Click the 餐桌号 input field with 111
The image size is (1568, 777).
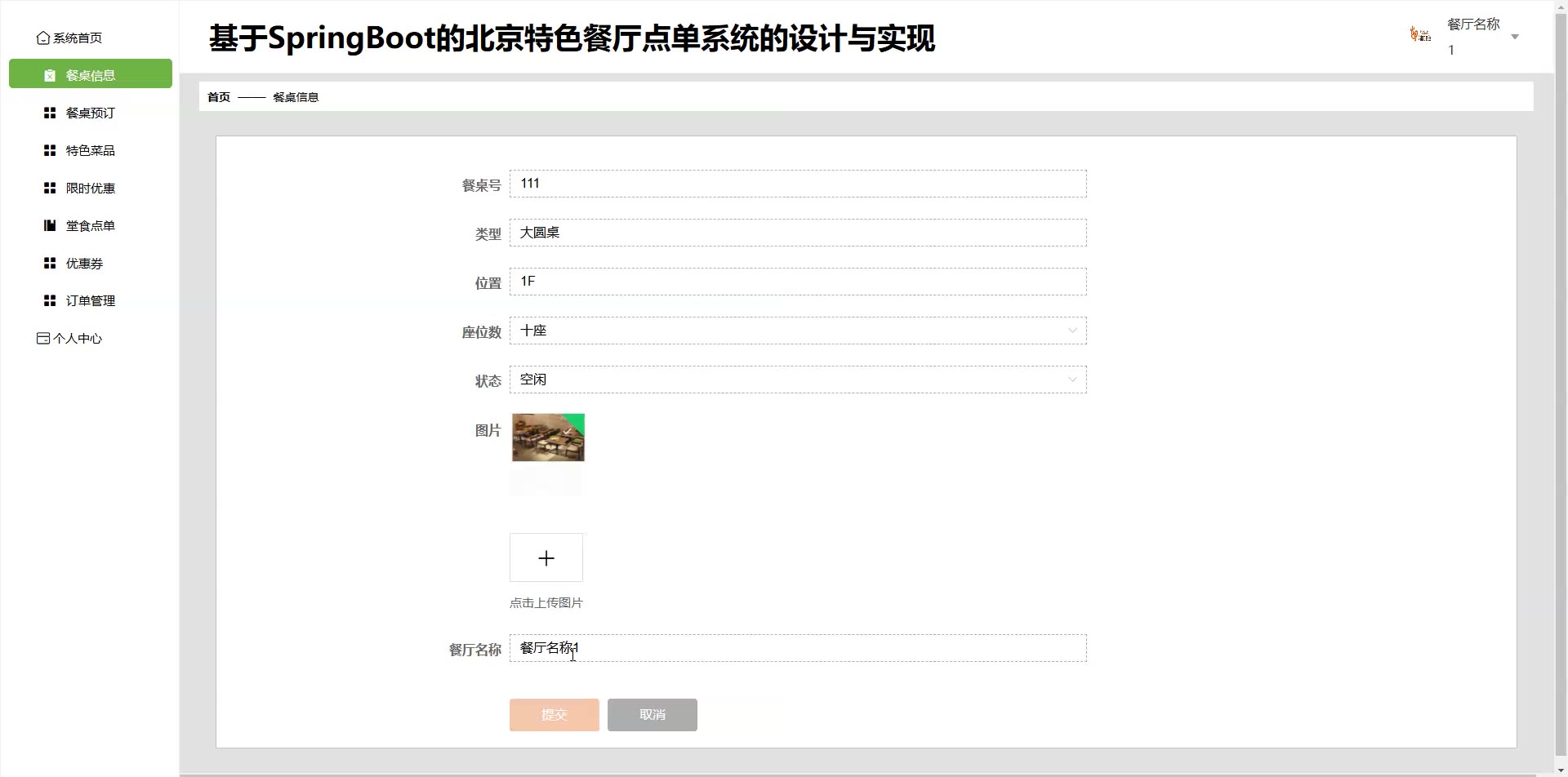coord(798,184)
